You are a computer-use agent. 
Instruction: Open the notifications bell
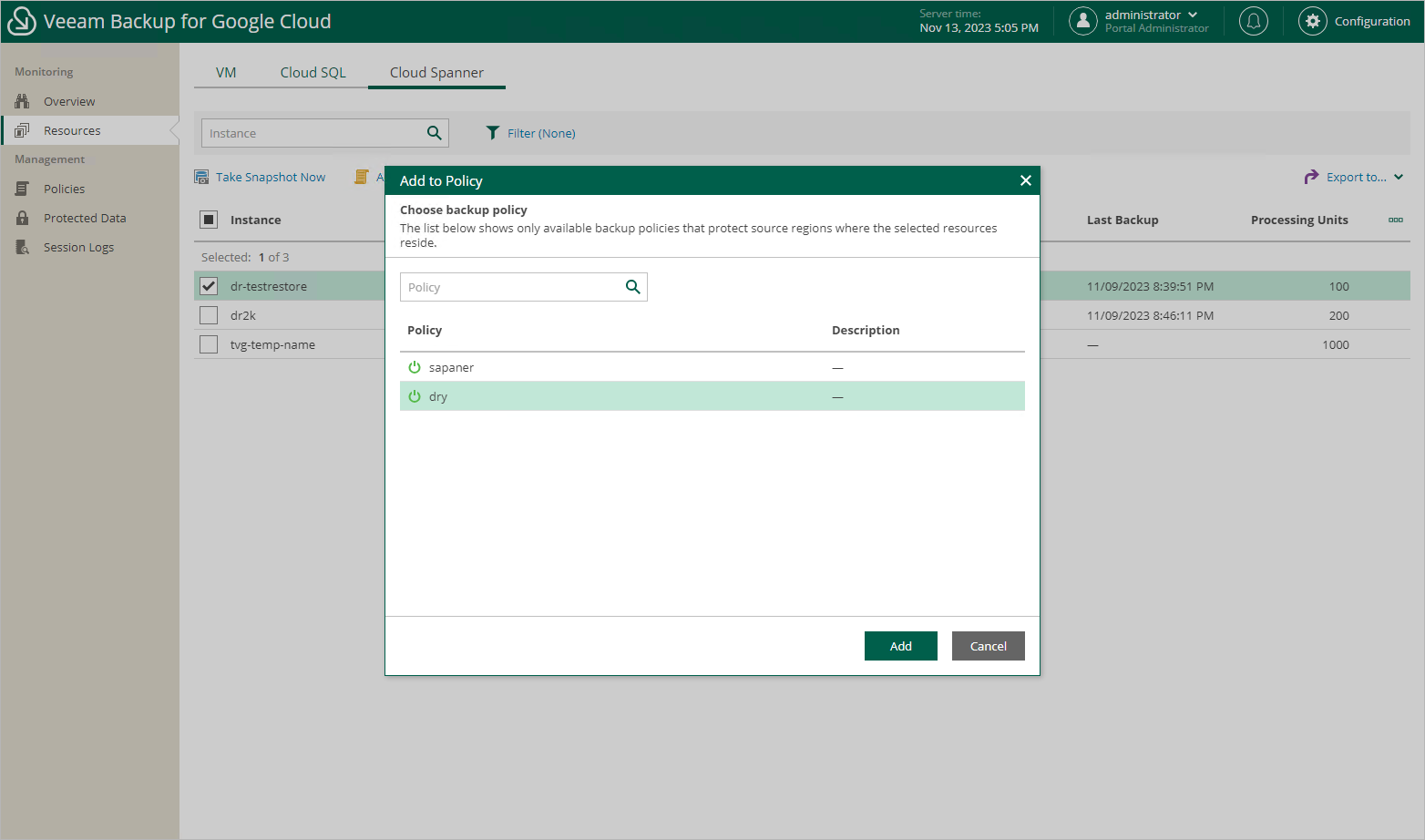click(x=1254, y=21)
